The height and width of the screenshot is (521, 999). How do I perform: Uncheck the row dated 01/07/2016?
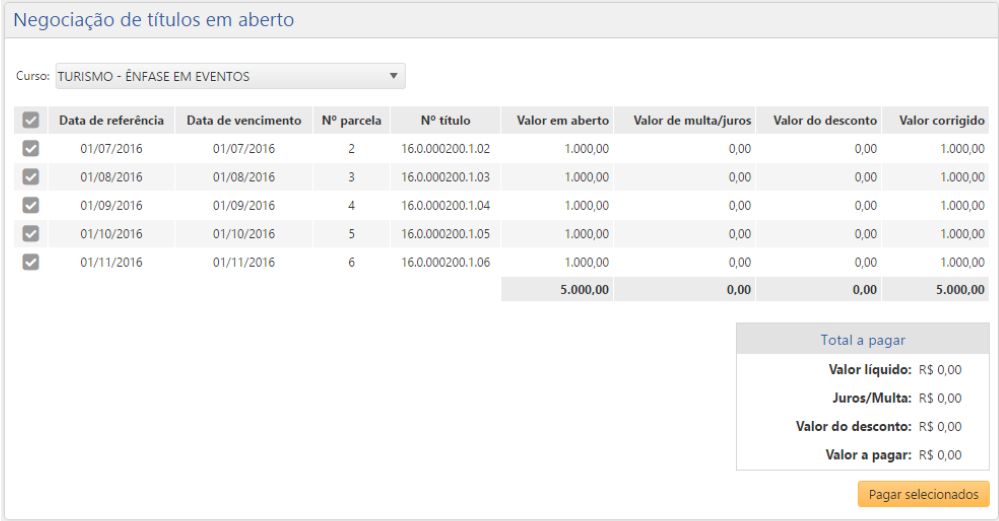point(31,148)
